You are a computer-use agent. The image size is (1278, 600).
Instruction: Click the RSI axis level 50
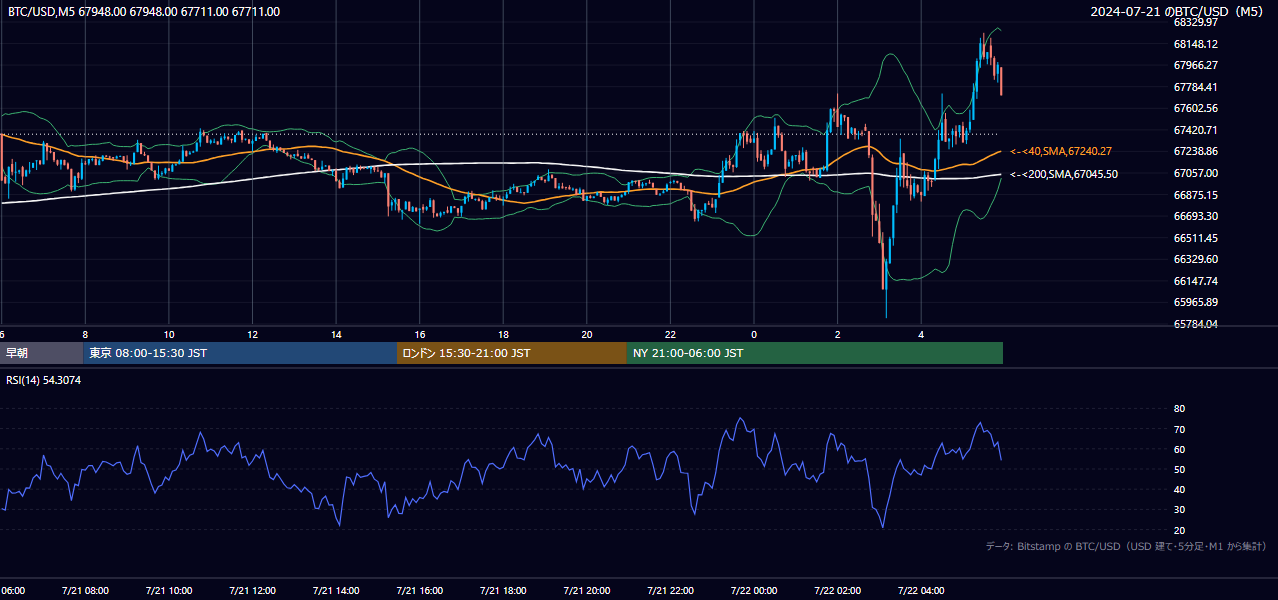pyautogui.click(x=1179, y=469)
